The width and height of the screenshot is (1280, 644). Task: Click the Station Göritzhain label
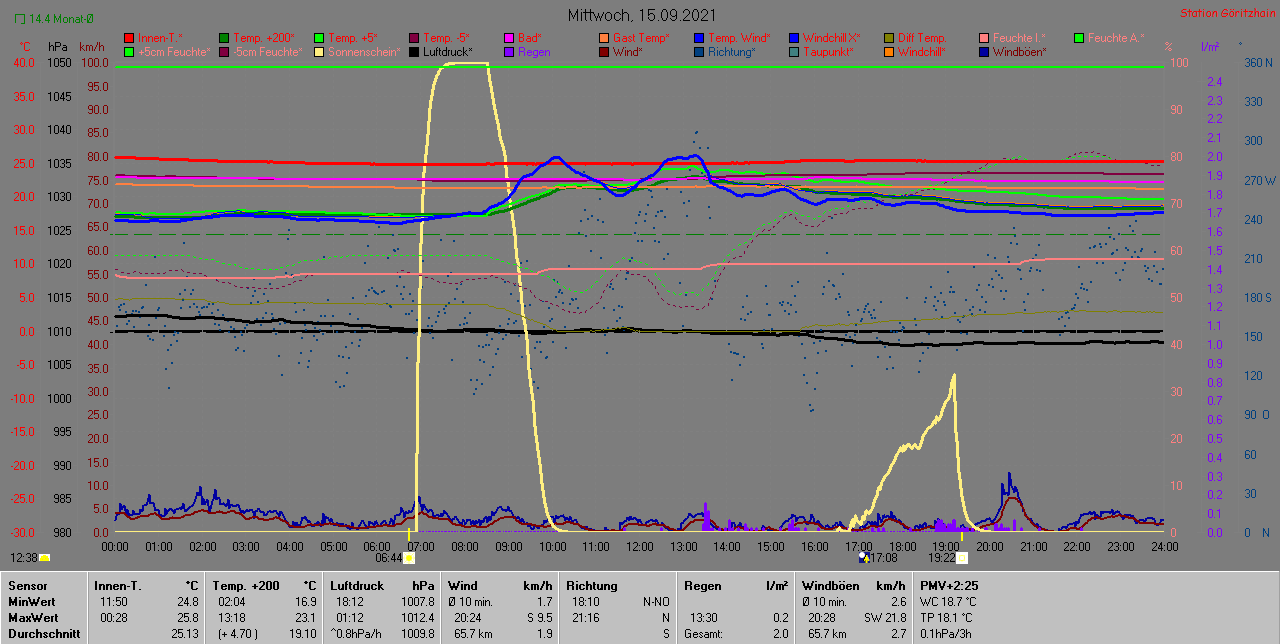1226,13
